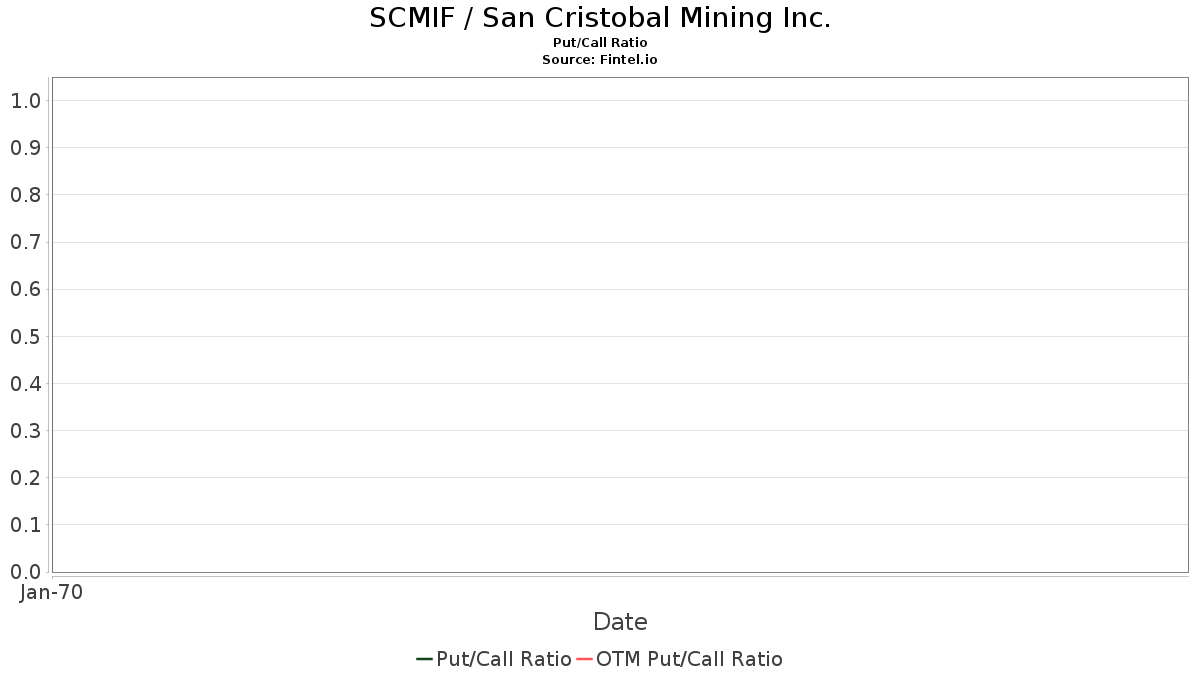The image size is (1200, 675).
Task: Click the 0.1 y-axis tick label
Action: tap(25, 525)
